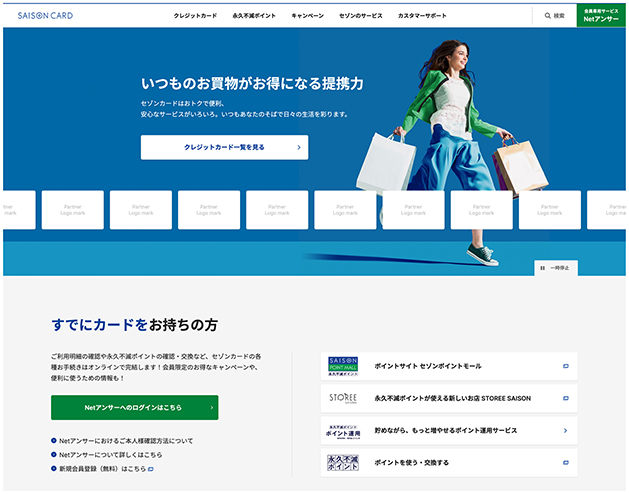Open 新規会員登録（無料）はこちら link

tap(103, 469)
